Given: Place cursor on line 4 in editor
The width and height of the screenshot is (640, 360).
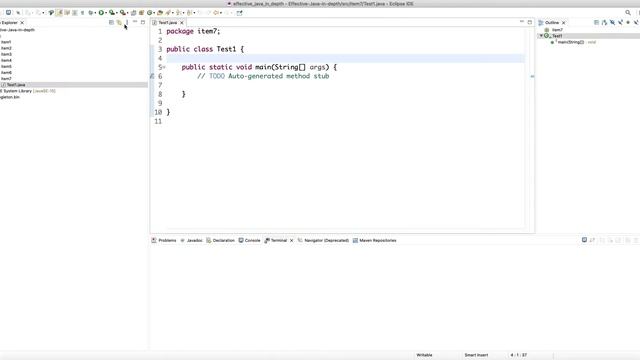Looking at the screenshot, I should coord(345,58).
